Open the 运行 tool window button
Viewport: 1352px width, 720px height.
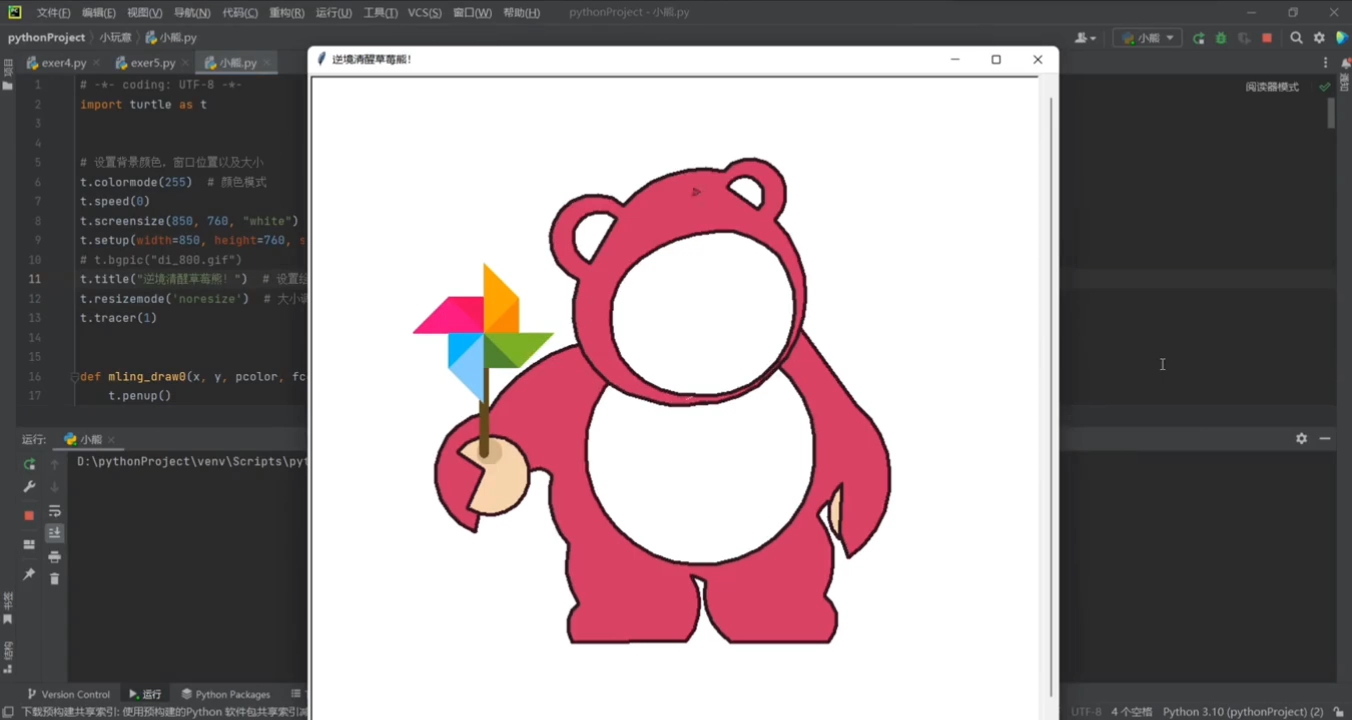pyautogui.click(x=145, y=694)
